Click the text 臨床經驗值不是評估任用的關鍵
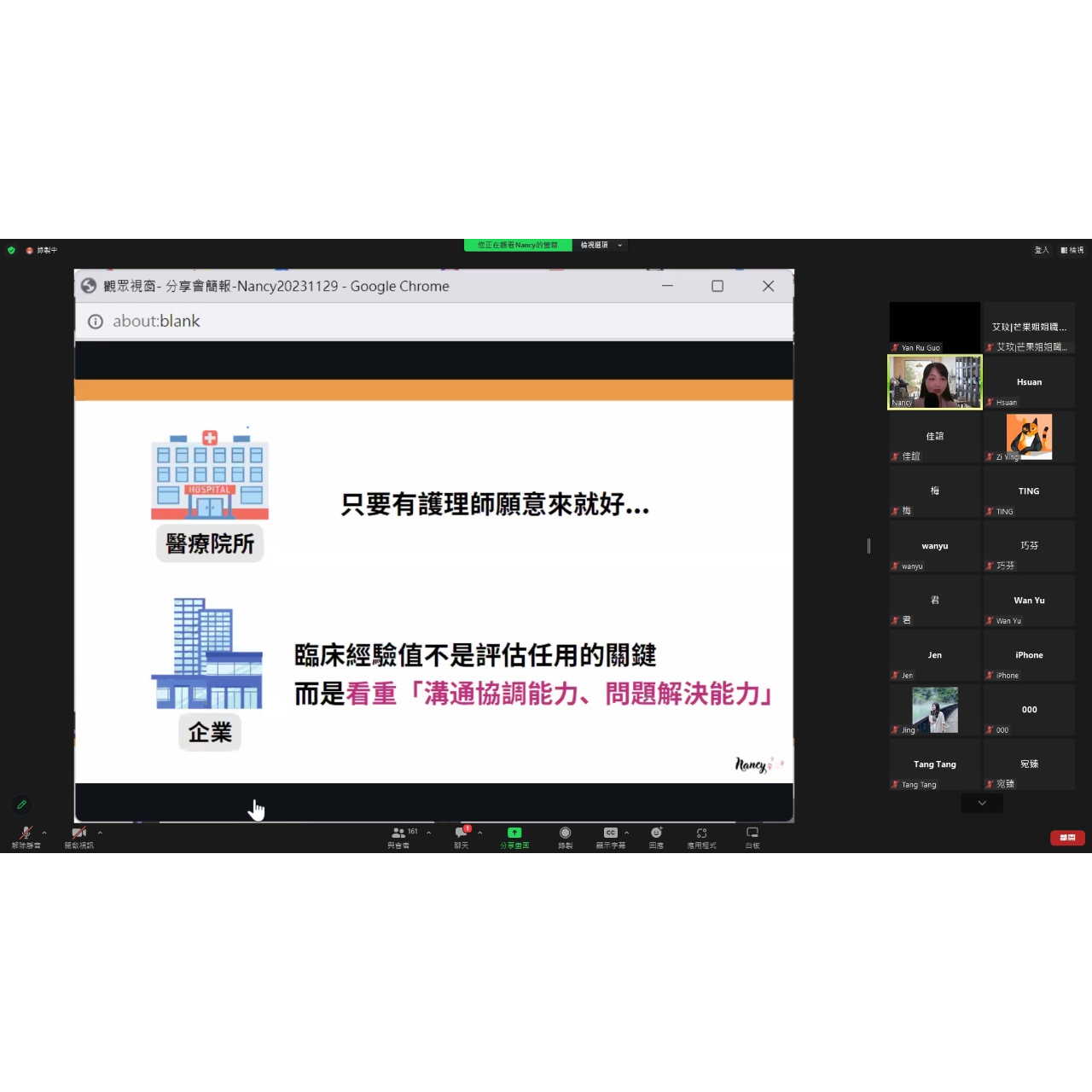Viewport: 1092px width, 1092px height. [x=475, y=655]
